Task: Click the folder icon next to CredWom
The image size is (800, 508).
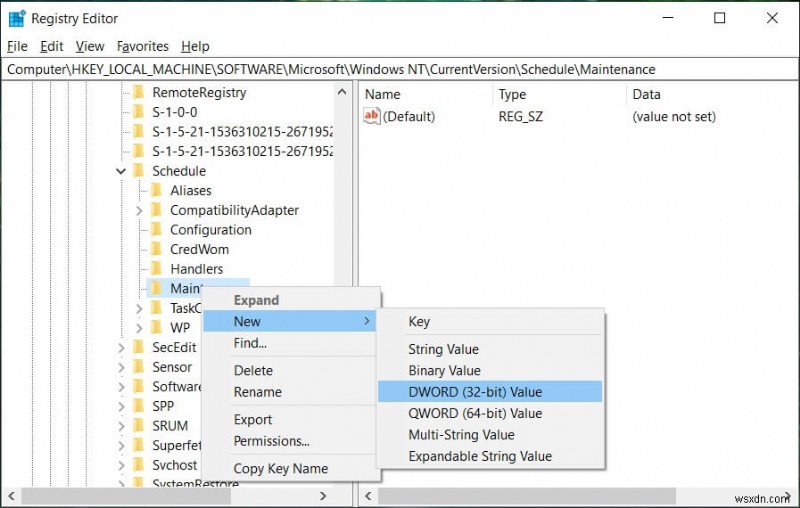Action: coord(156,249)
